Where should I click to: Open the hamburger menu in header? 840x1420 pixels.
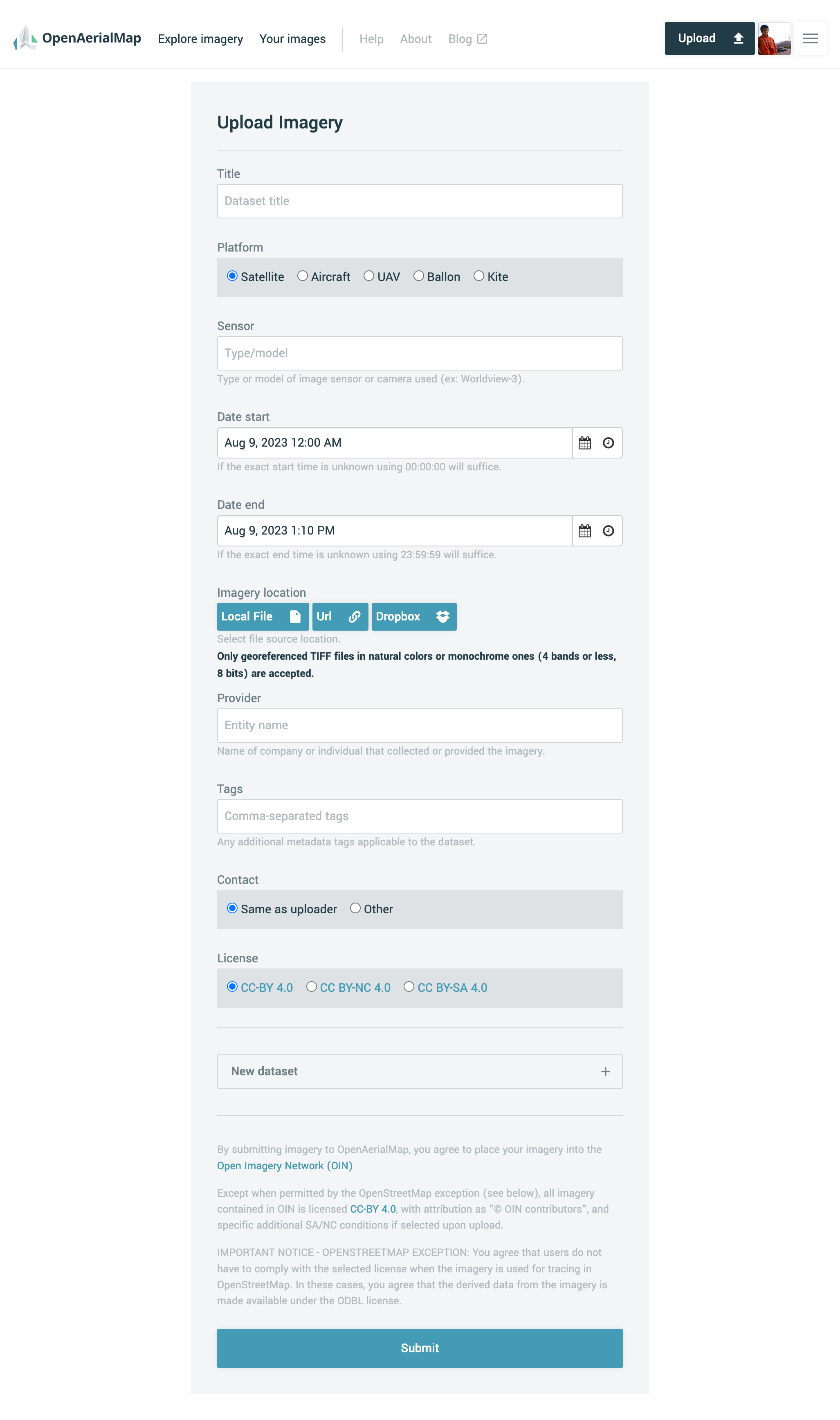click(x=810, y=38)
